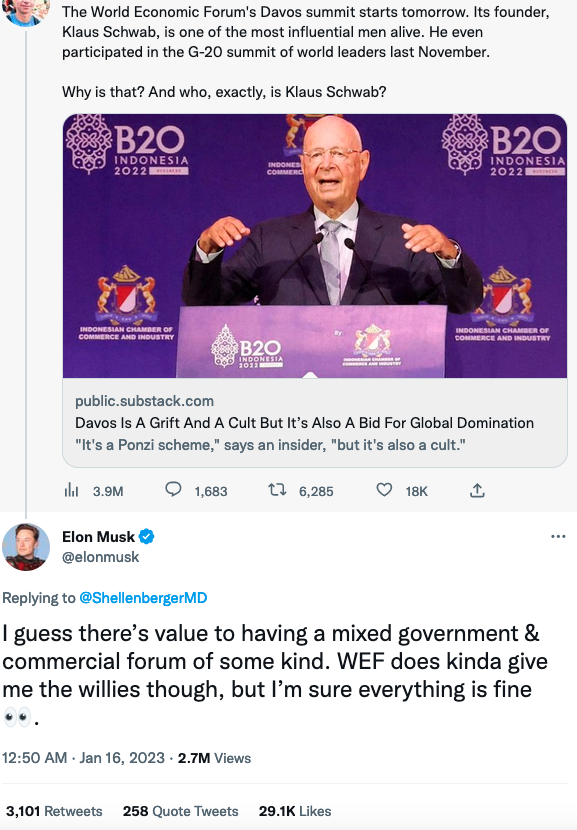View the 258 Quote Tweets list
The height and width of the screenshot is (830, 577).
coord(181,811)
